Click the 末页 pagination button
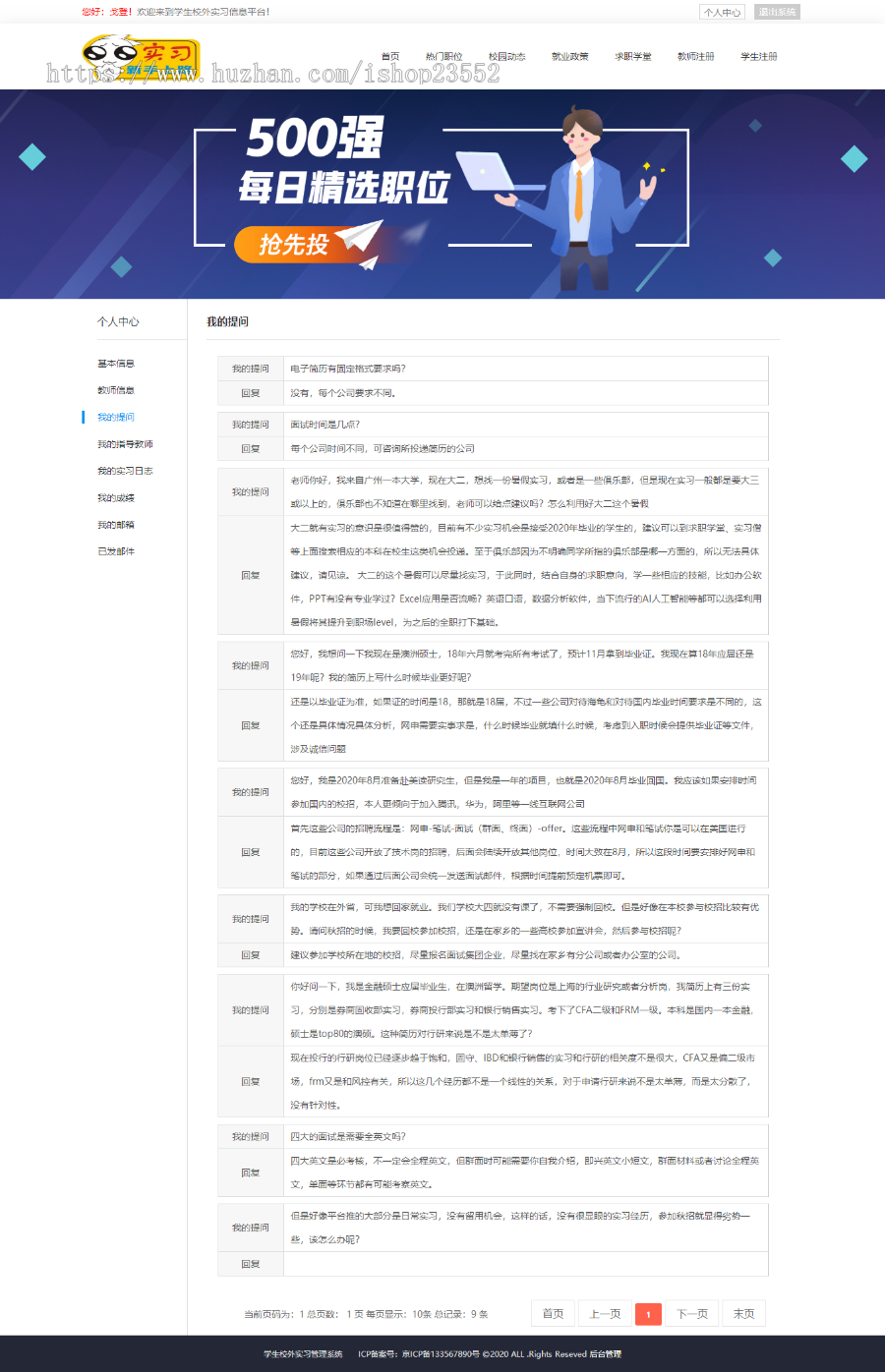This screenshot has height=1372, width=885. click(x=743, y=1314)
